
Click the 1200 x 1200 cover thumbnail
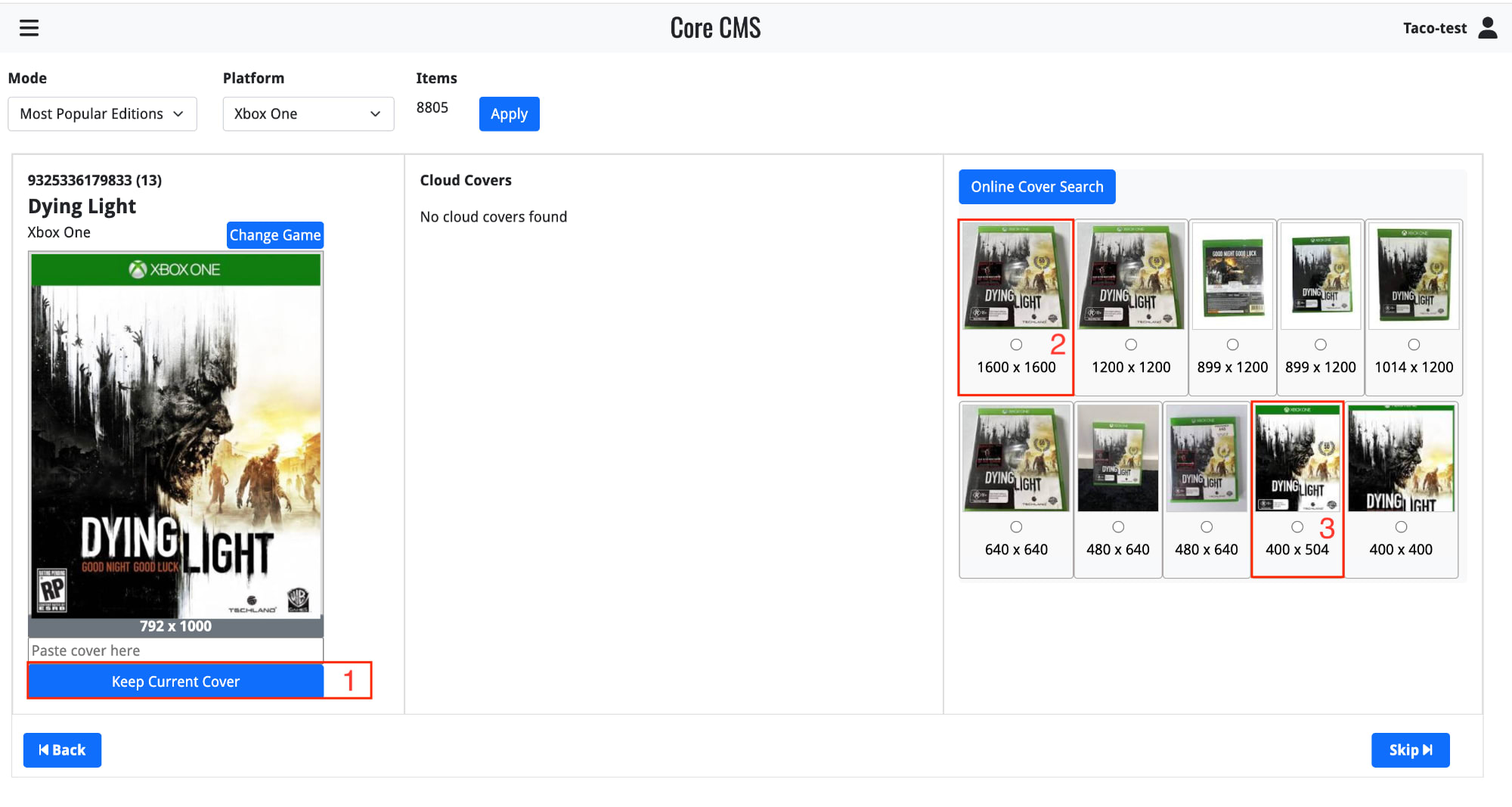point(1131,276)
